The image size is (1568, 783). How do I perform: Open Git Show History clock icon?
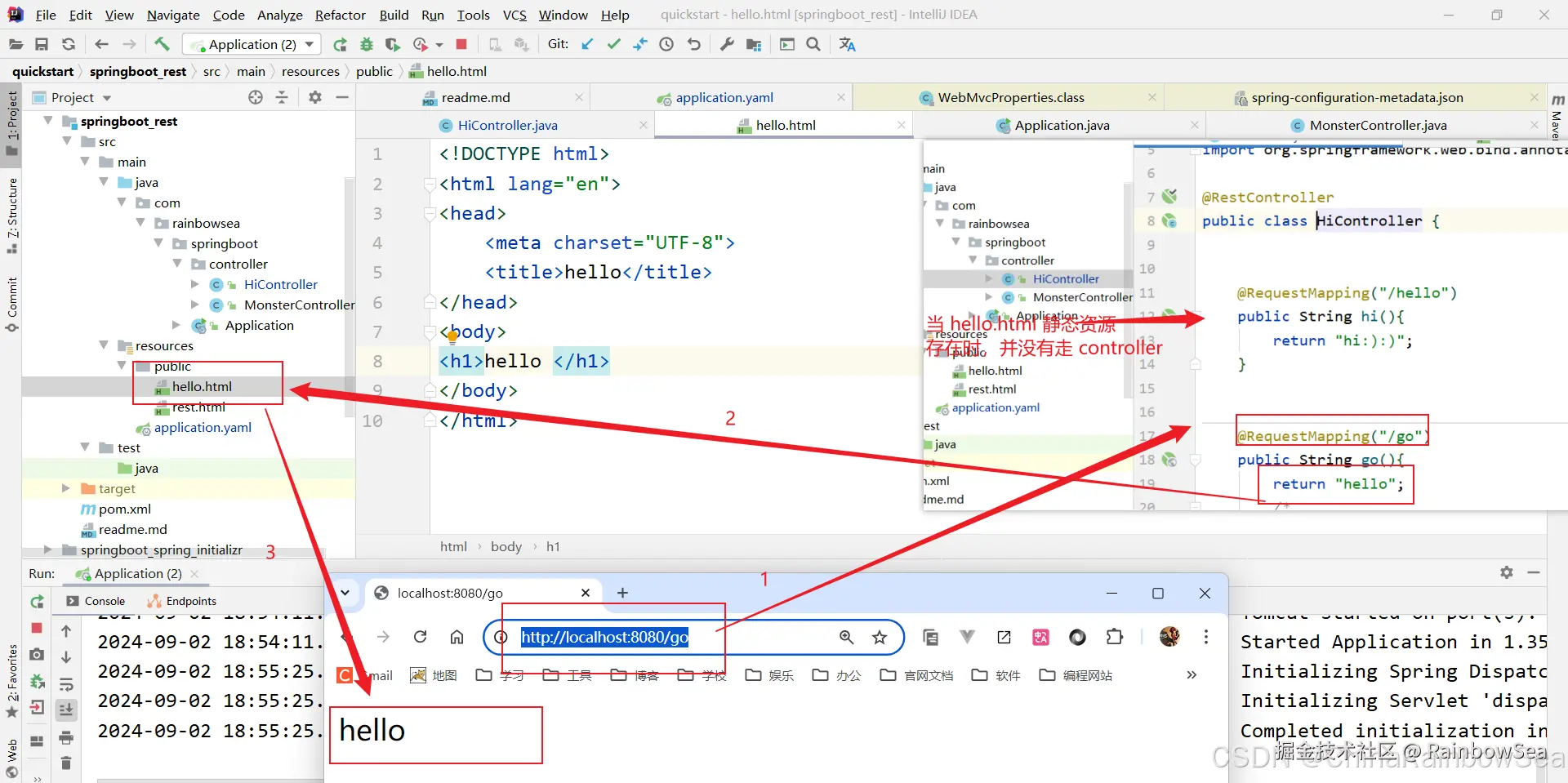[666, 44]
